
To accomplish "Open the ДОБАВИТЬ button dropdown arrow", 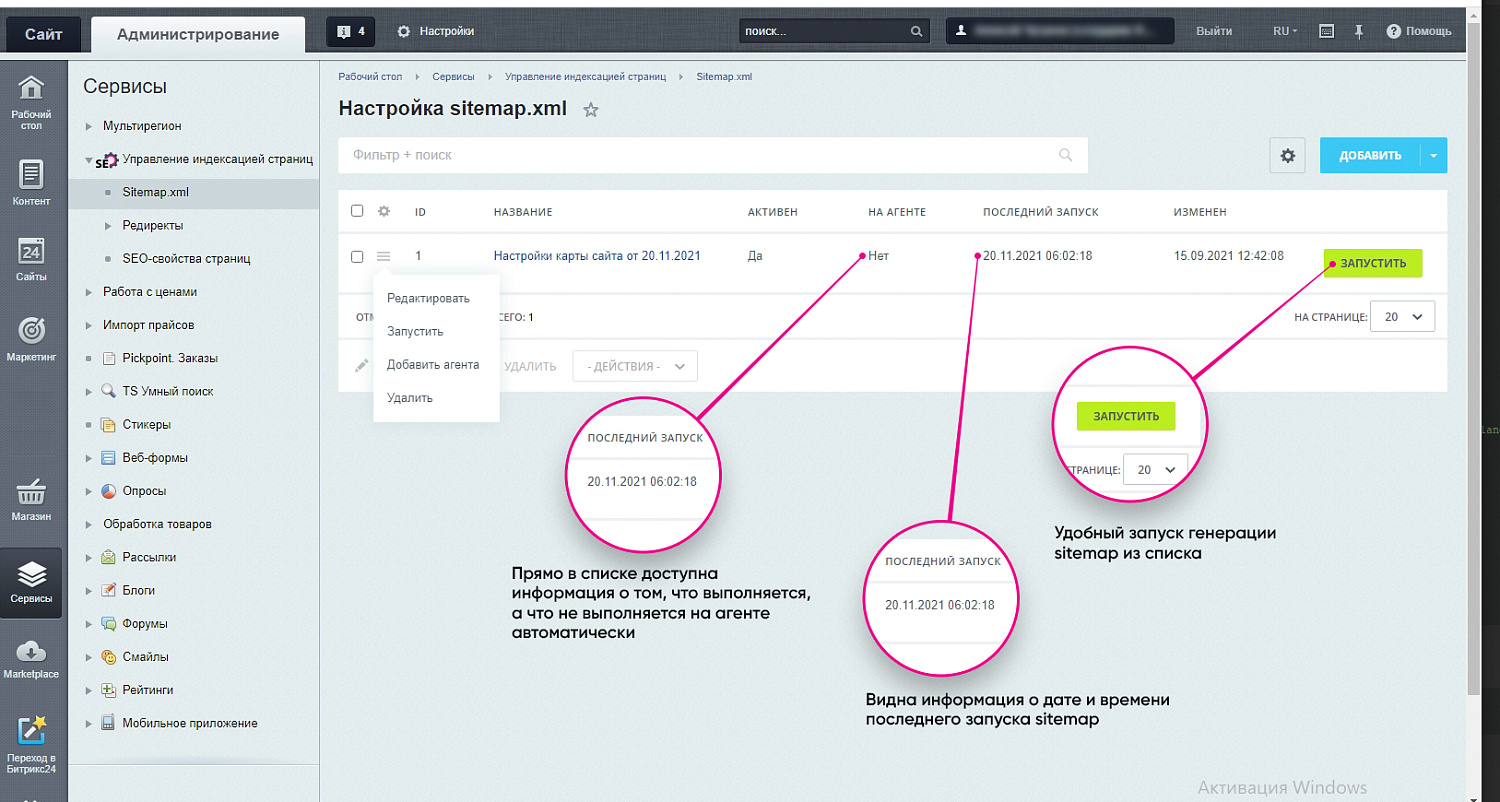I will click(x=1434, y=155).
